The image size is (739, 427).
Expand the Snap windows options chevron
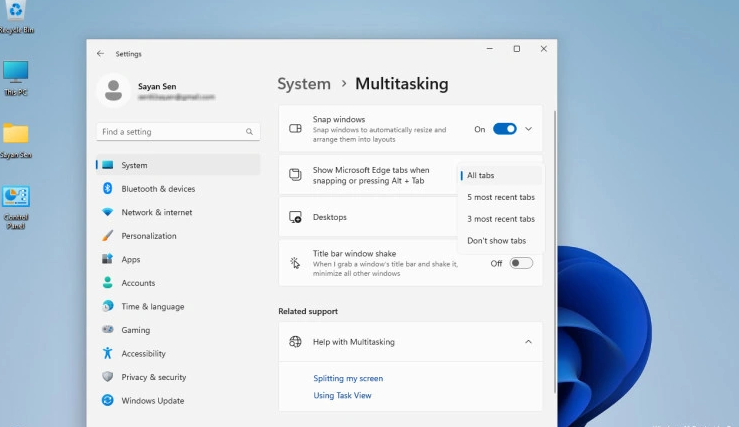tap(529, 129)
